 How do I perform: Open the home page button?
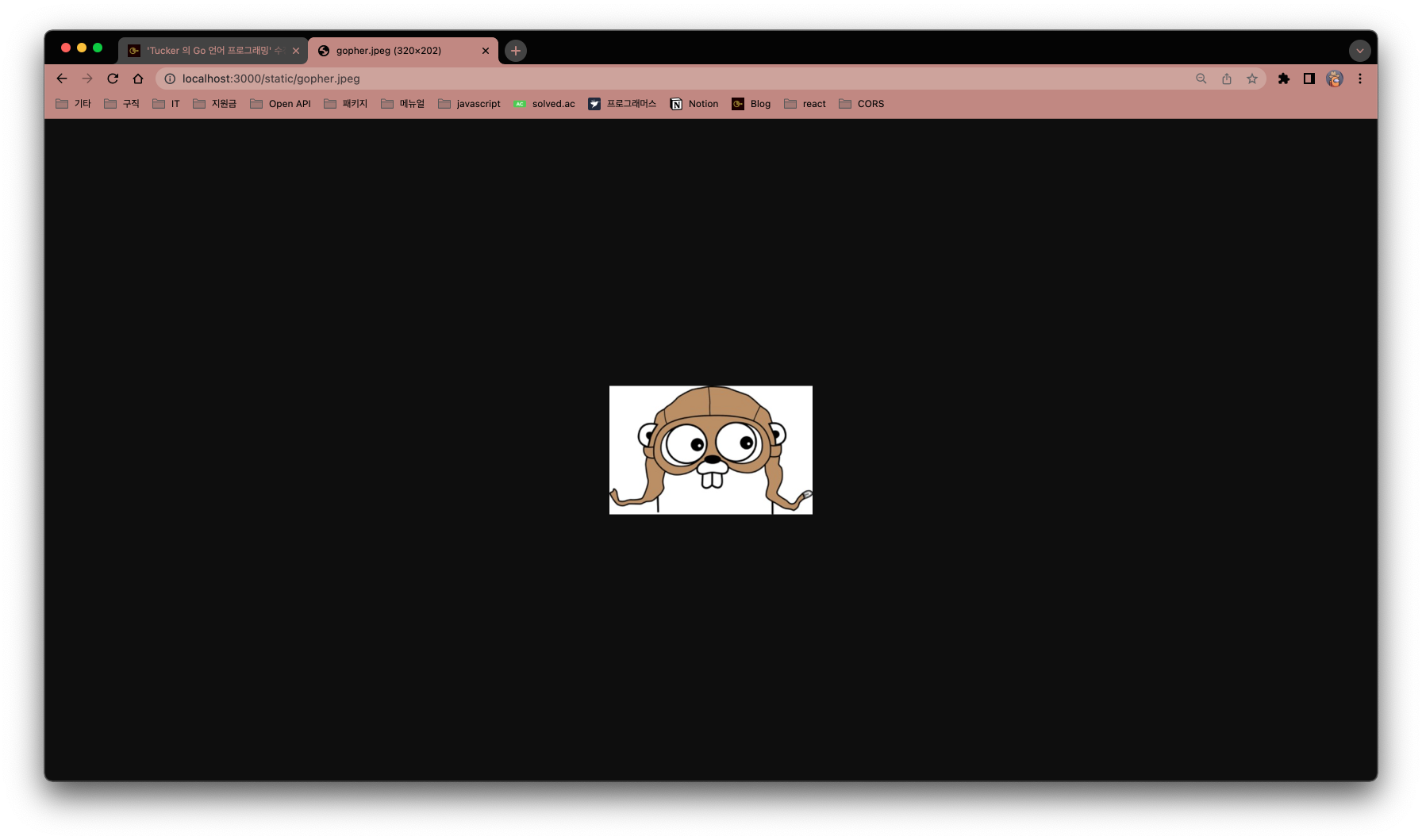point(138,79)
